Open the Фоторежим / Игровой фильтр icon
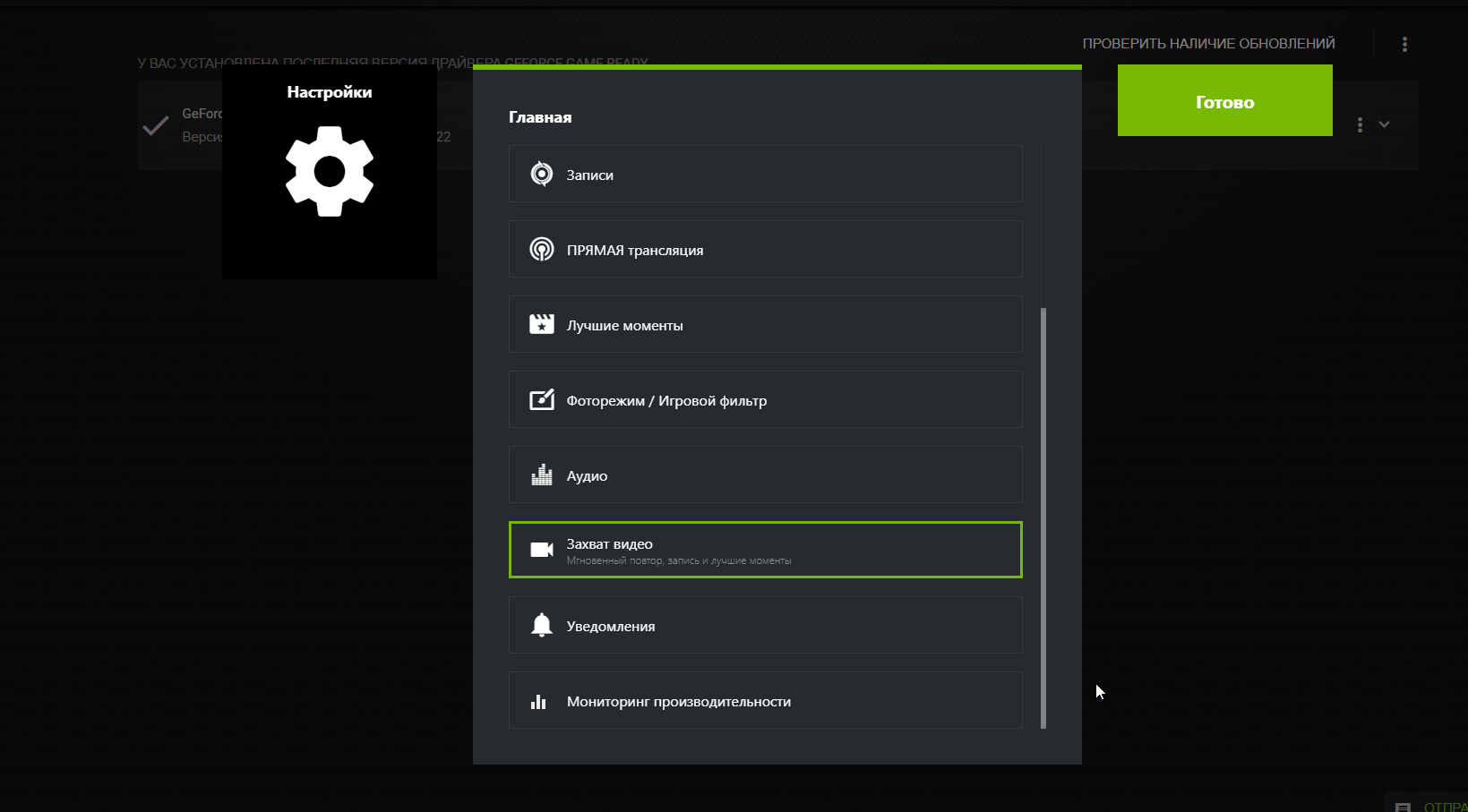The image size is (1468, 812). tap(541, 399)
